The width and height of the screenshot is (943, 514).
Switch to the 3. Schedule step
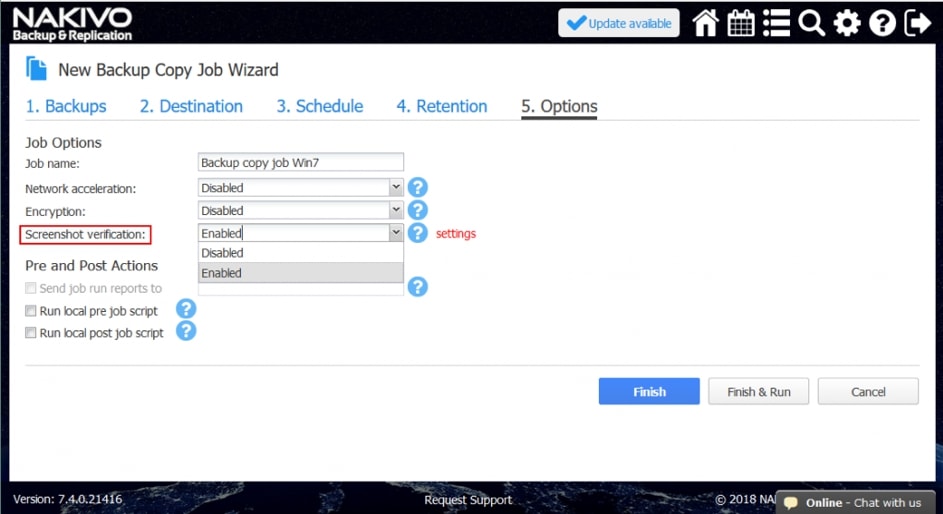coord(319,106)
